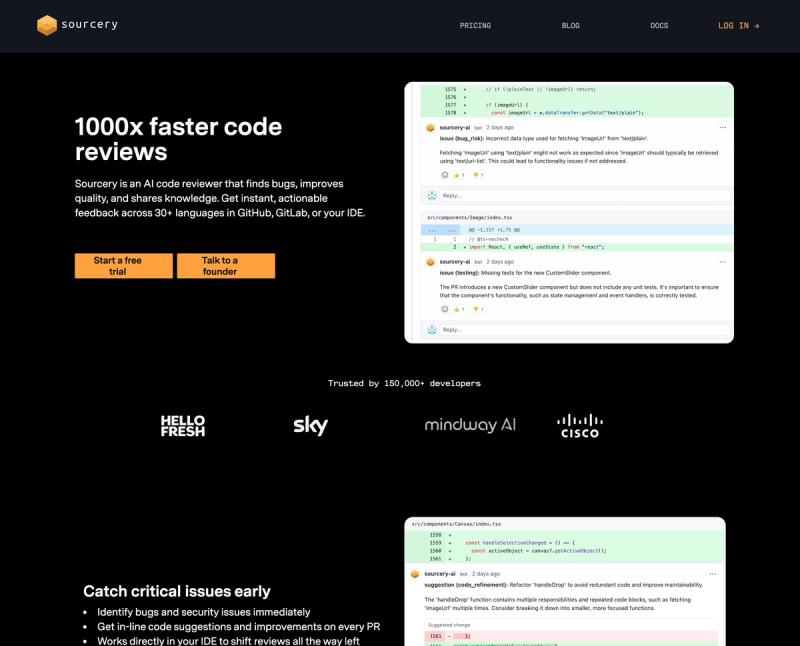The height and width of the screenshot is (646, 800).
Task: Click 'Works directly in your IDE' bullet
Action: 228,641
